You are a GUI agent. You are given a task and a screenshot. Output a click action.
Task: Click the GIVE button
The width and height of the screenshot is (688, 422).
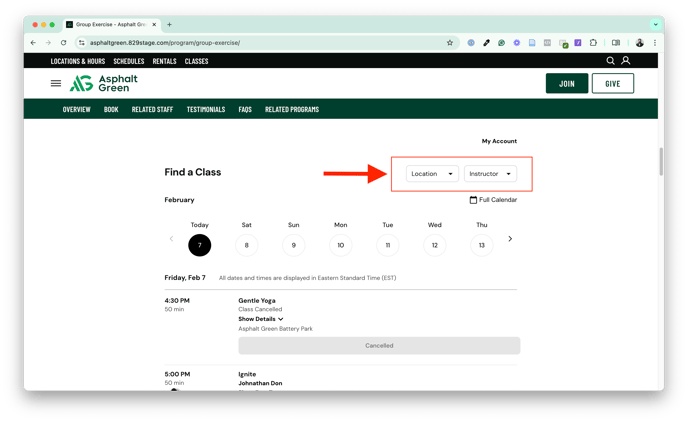click(x=613, y=83)
